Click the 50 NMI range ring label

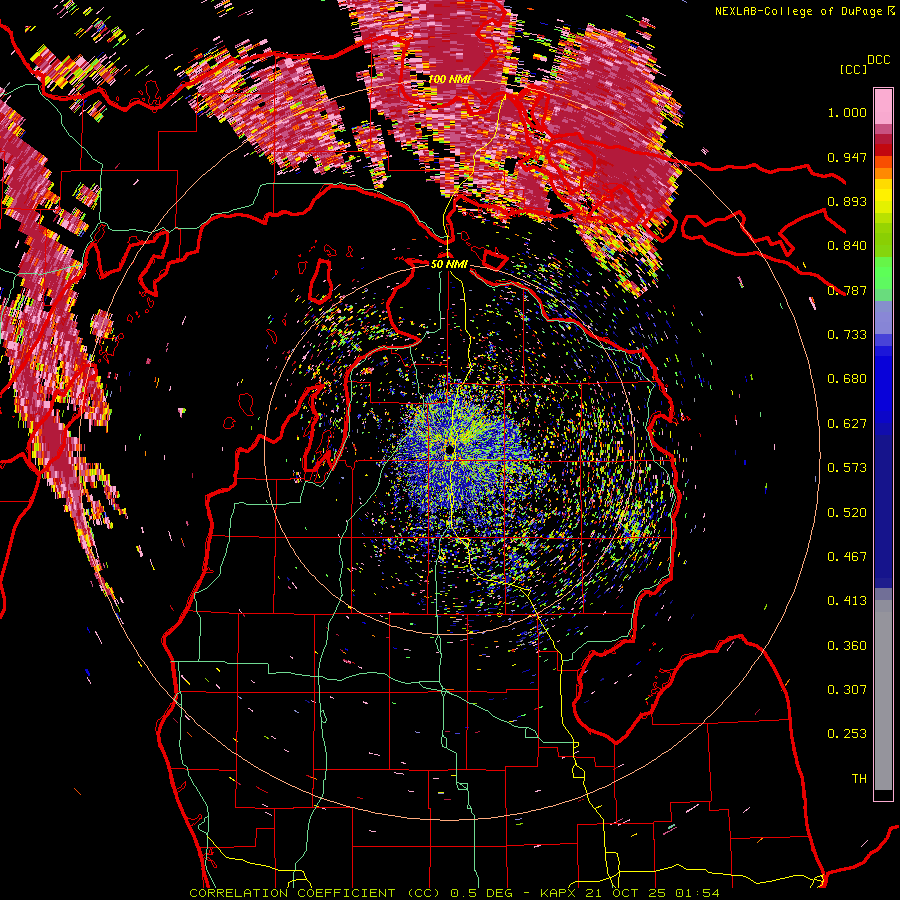click(449, 264)
